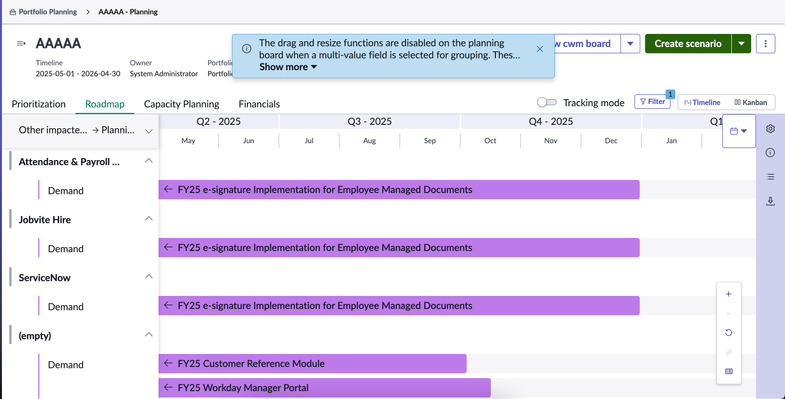
Task: Dismiss the drag and resize notification
Action: point(540,49)
